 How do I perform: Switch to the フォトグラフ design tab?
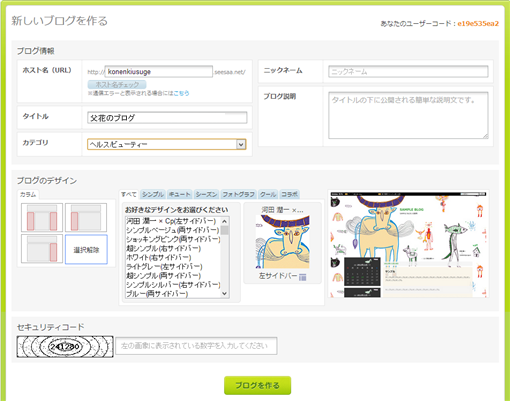(x=238, y=194)
